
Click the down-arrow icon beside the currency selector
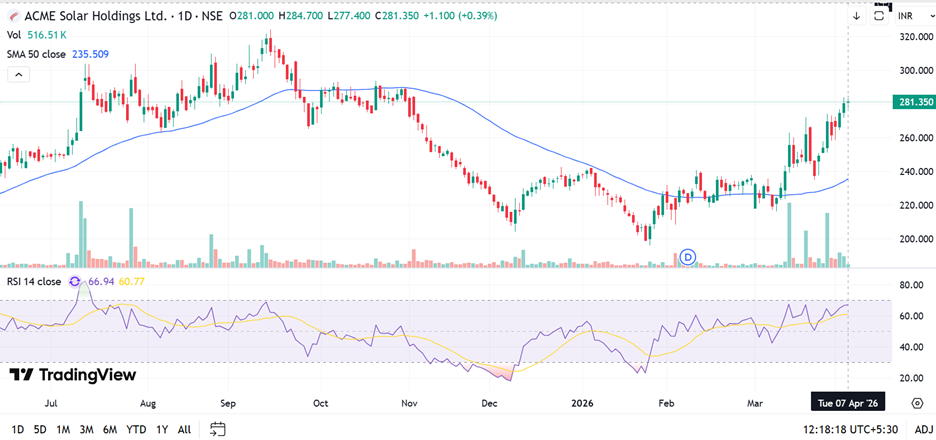point(857,16)
